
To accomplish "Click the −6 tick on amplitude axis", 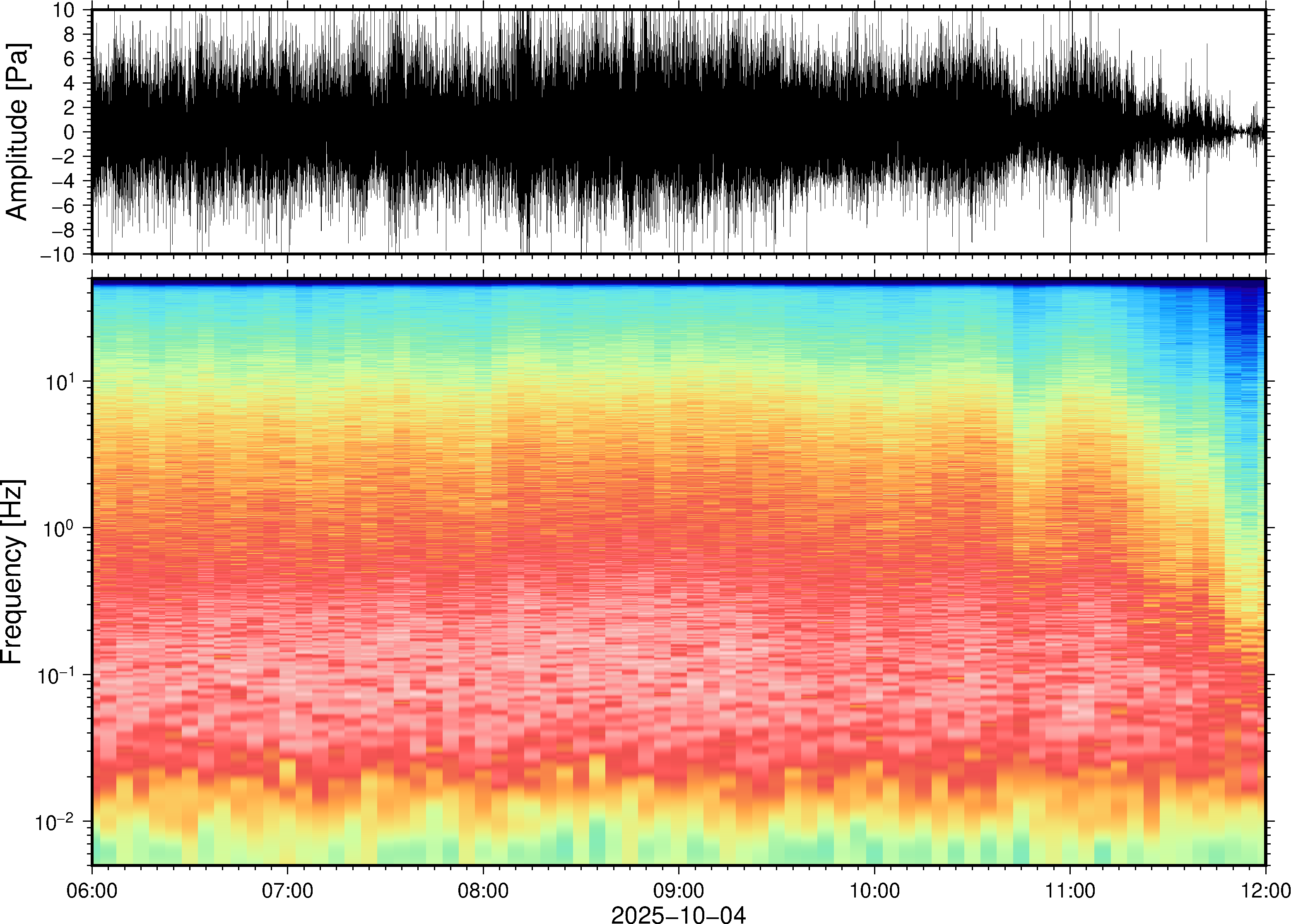I will [x=63, y=206].
